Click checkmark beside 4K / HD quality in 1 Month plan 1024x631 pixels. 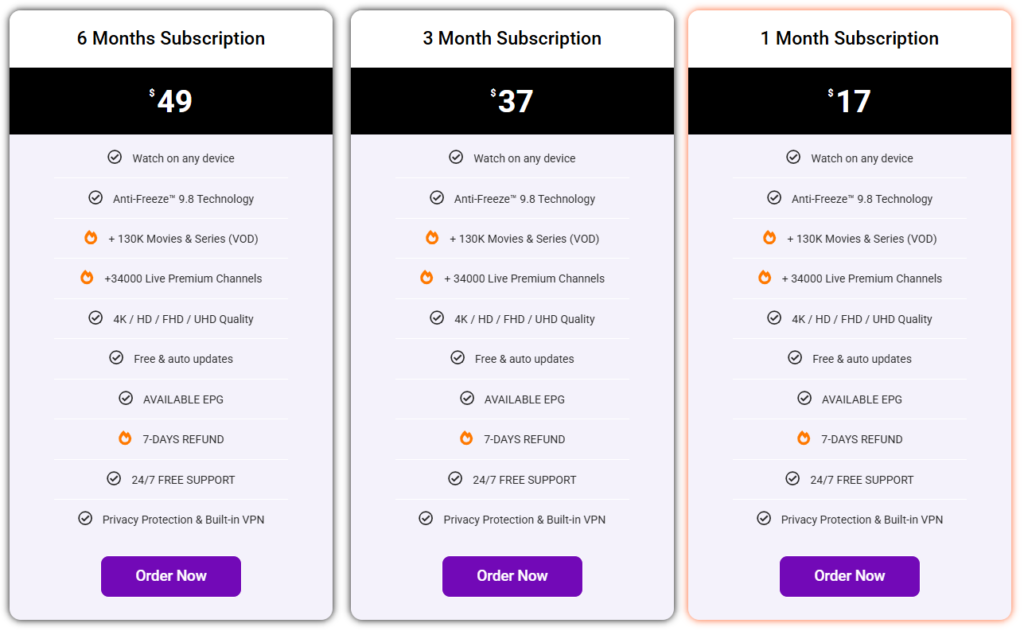pyautogui.click(x=774, y=318)
